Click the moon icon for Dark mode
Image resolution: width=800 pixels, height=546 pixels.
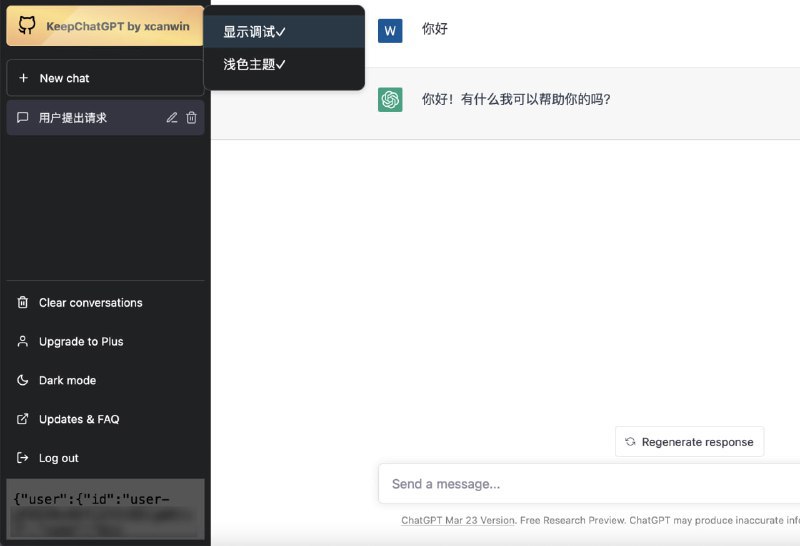pyautogui.click(x=23, y=380)
